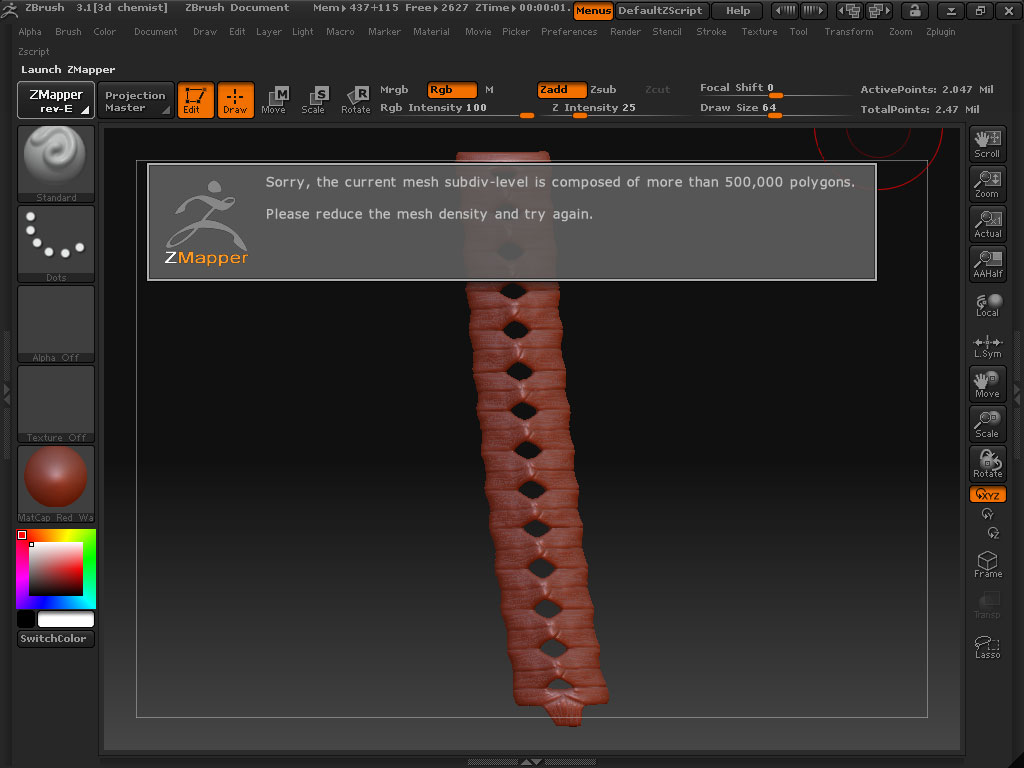Viewport: 1024px width, 768px height.
Task: Activate the top toolbar Move mode
Action: (275, 100)
